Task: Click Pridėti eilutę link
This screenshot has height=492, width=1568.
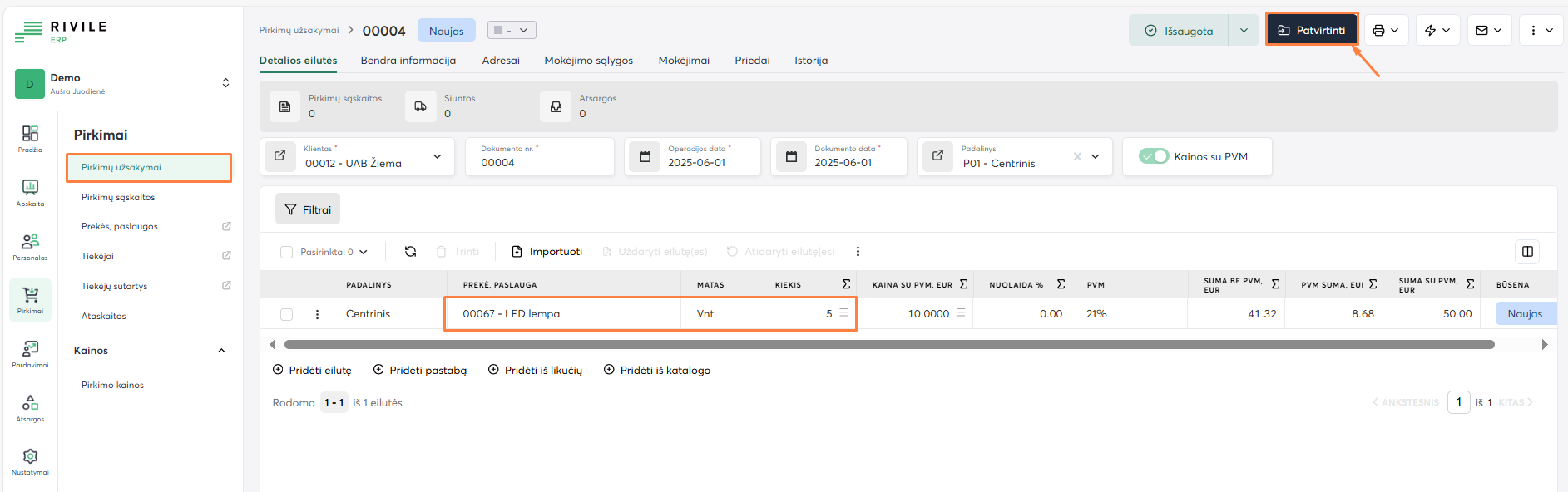Action: (x=312, y=371)
